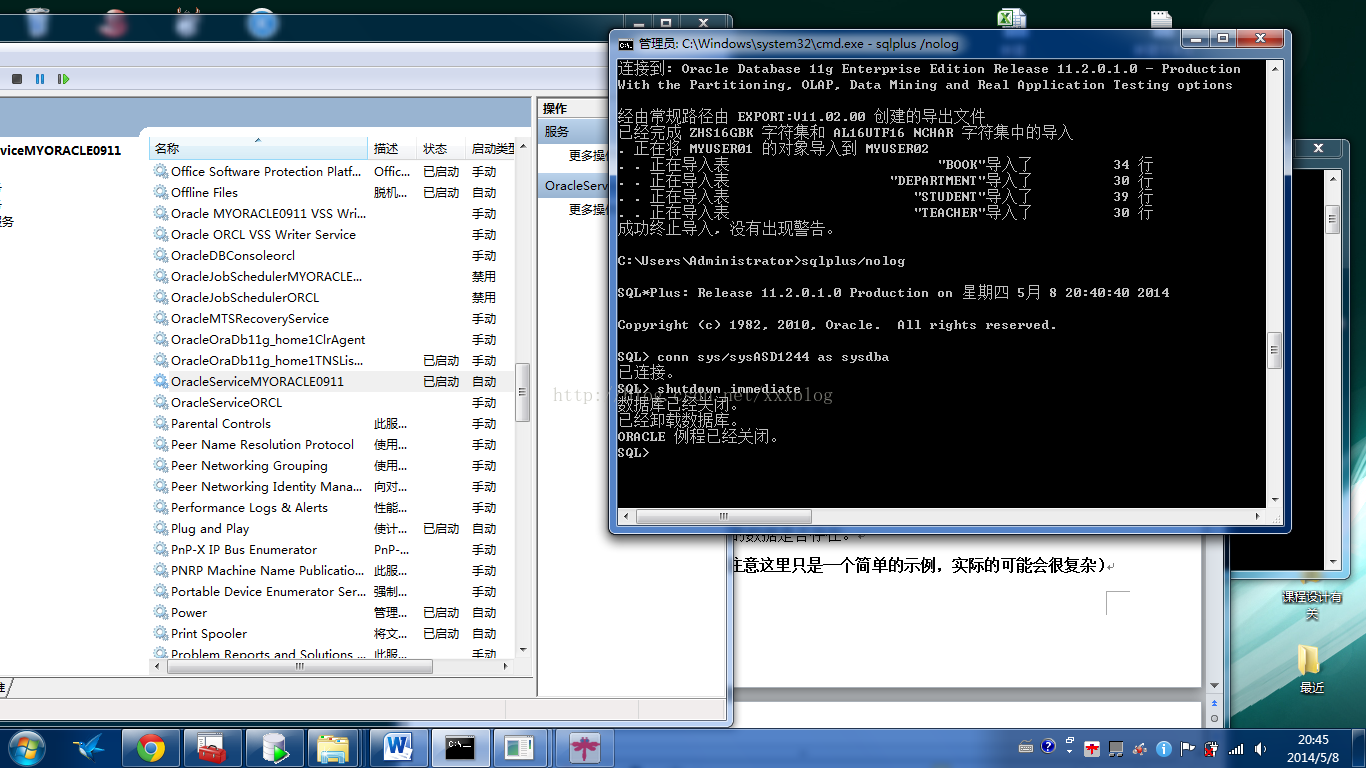Select the 服务 actions section header
This screenshot has height=768, width=1366.
(573, 132)
